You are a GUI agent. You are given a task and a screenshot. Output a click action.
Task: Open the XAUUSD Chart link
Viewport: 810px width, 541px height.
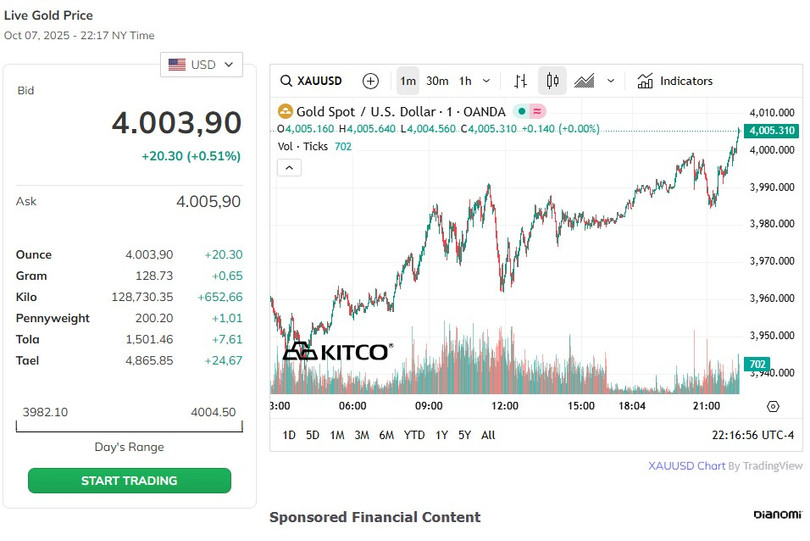tap(685, 465)
